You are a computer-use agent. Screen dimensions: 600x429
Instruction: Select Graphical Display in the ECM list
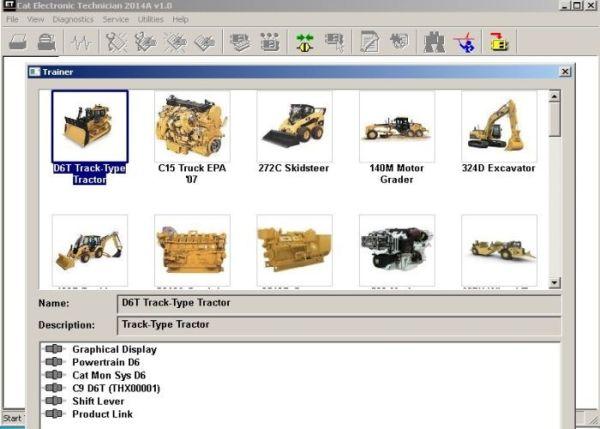pyautogui.click(x=114, y=349)
